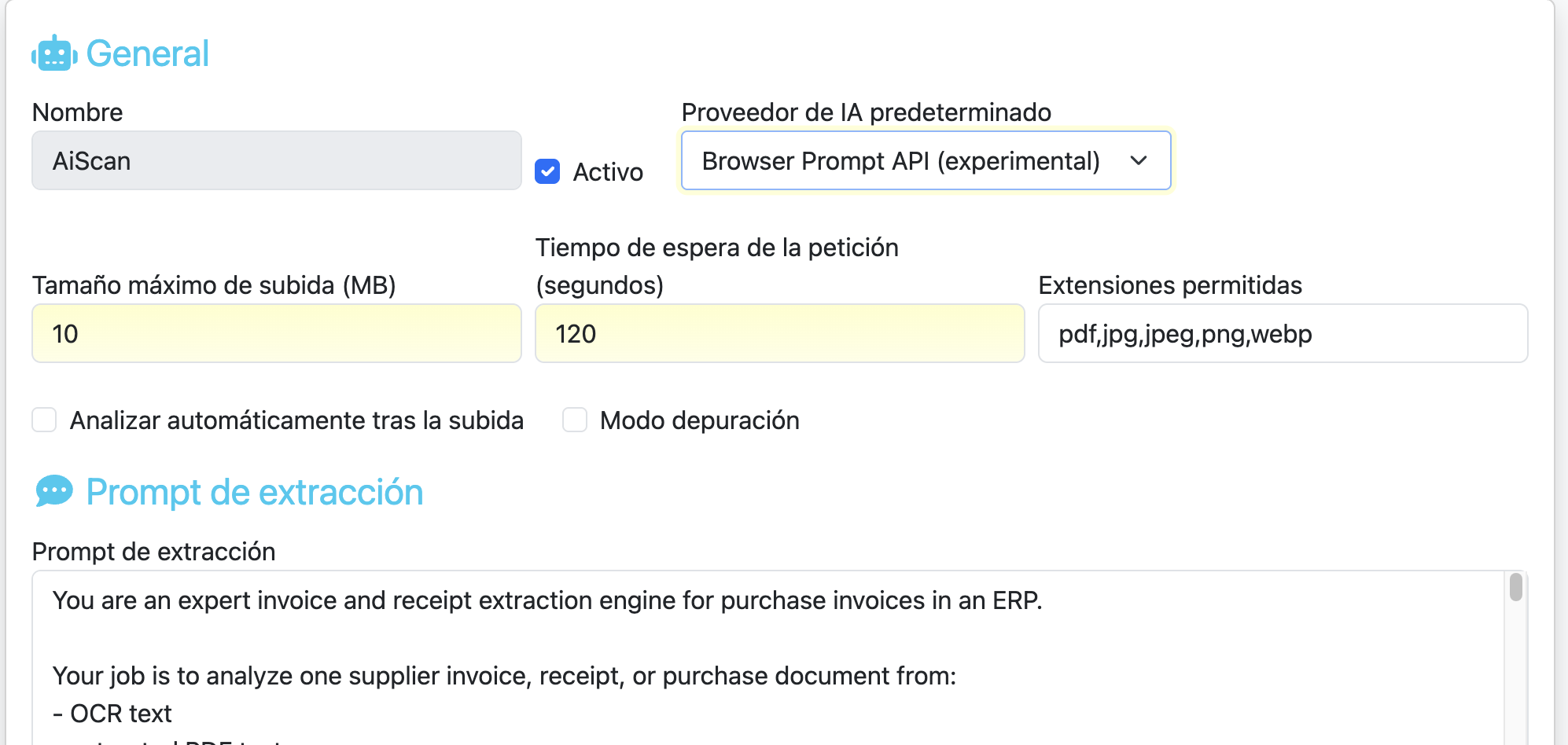Click the request timeout field showing 120

pos(778,333)
